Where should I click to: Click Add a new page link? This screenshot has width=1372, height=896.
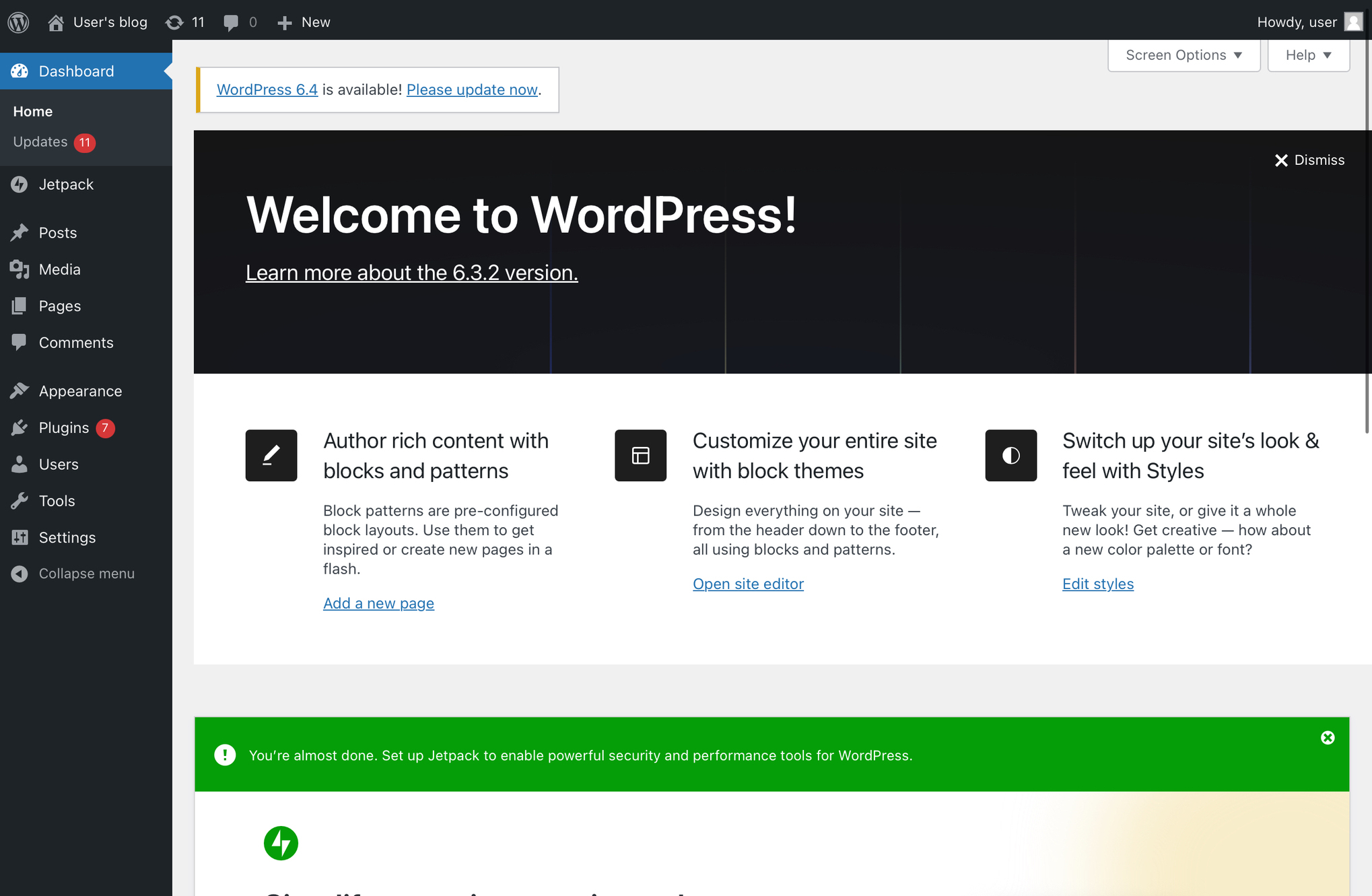point(378,603)
